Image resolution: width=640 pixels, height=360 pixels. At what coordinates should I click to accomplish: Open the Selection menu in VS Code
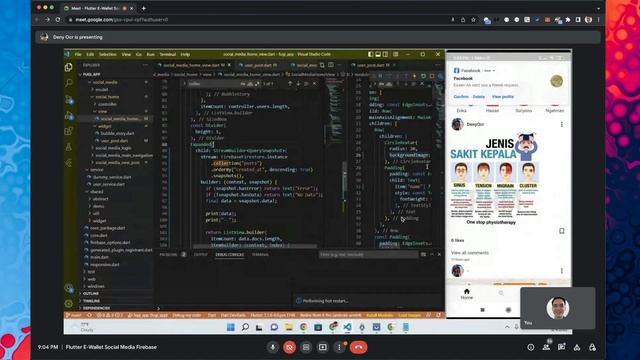[108, 54]
